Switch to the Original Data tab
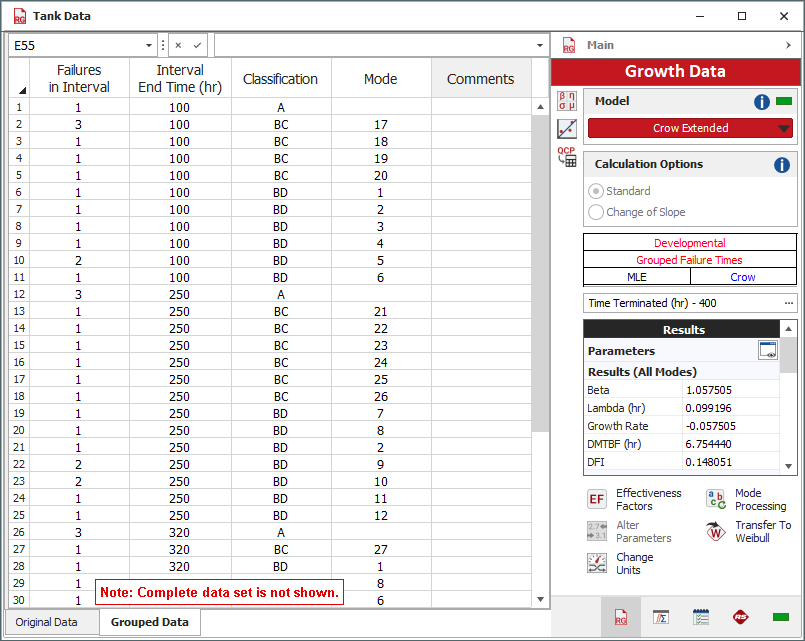Viewport: 805px width, 641px height. coord(47,622)
